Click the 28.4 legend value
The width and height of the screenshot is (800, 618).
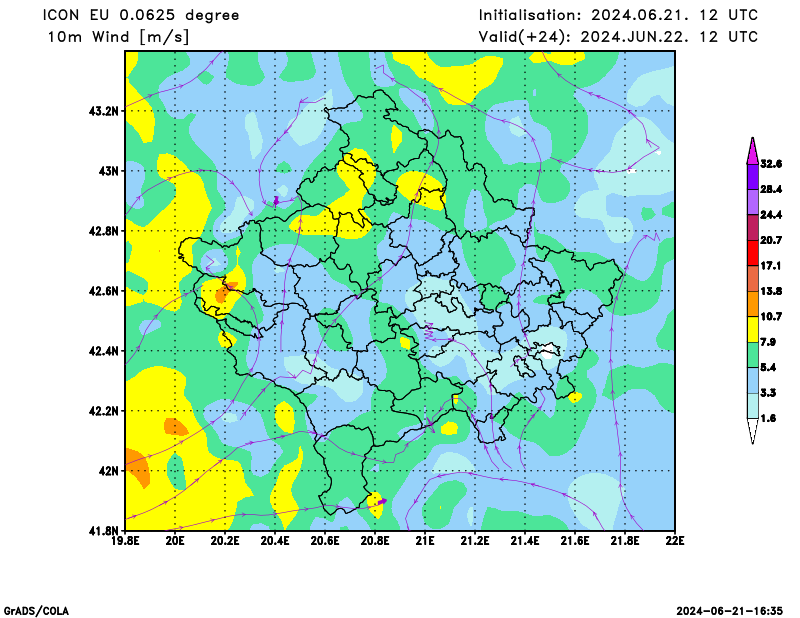click(771, 189)
